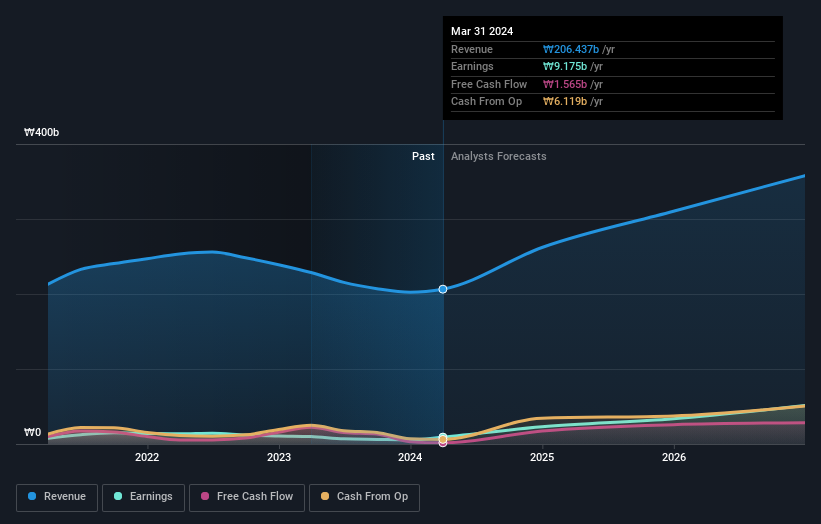Viewport: 821px width, 524px height.
Task: Click Revenue value ₩206.437b in tooltip
Action: click(571, 49)
